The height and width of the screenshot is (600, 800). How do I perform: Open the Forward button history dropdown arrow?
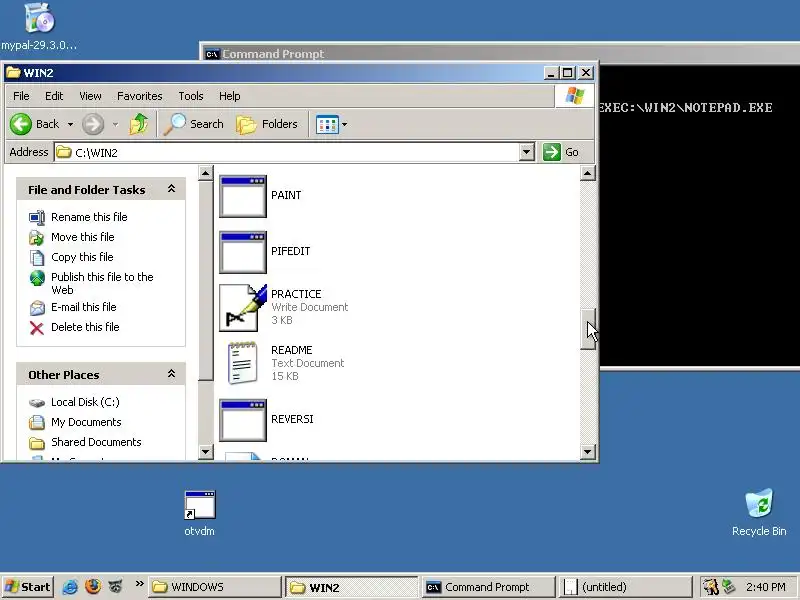point(115,124)
